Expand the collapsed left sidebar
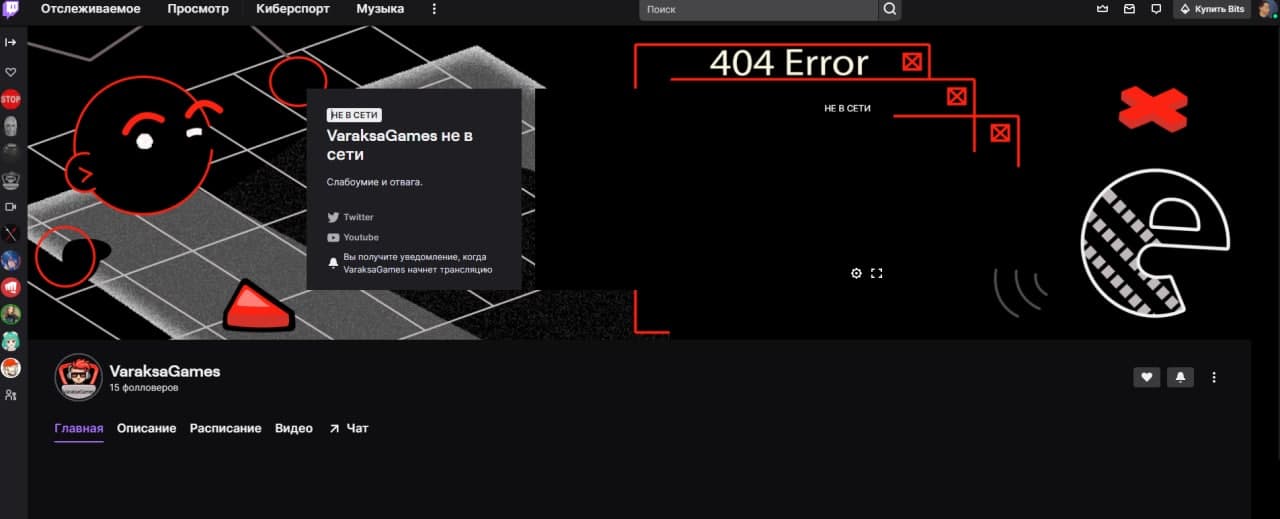The height and width of the screenshot is (519, 1280). tap(11, 42)
